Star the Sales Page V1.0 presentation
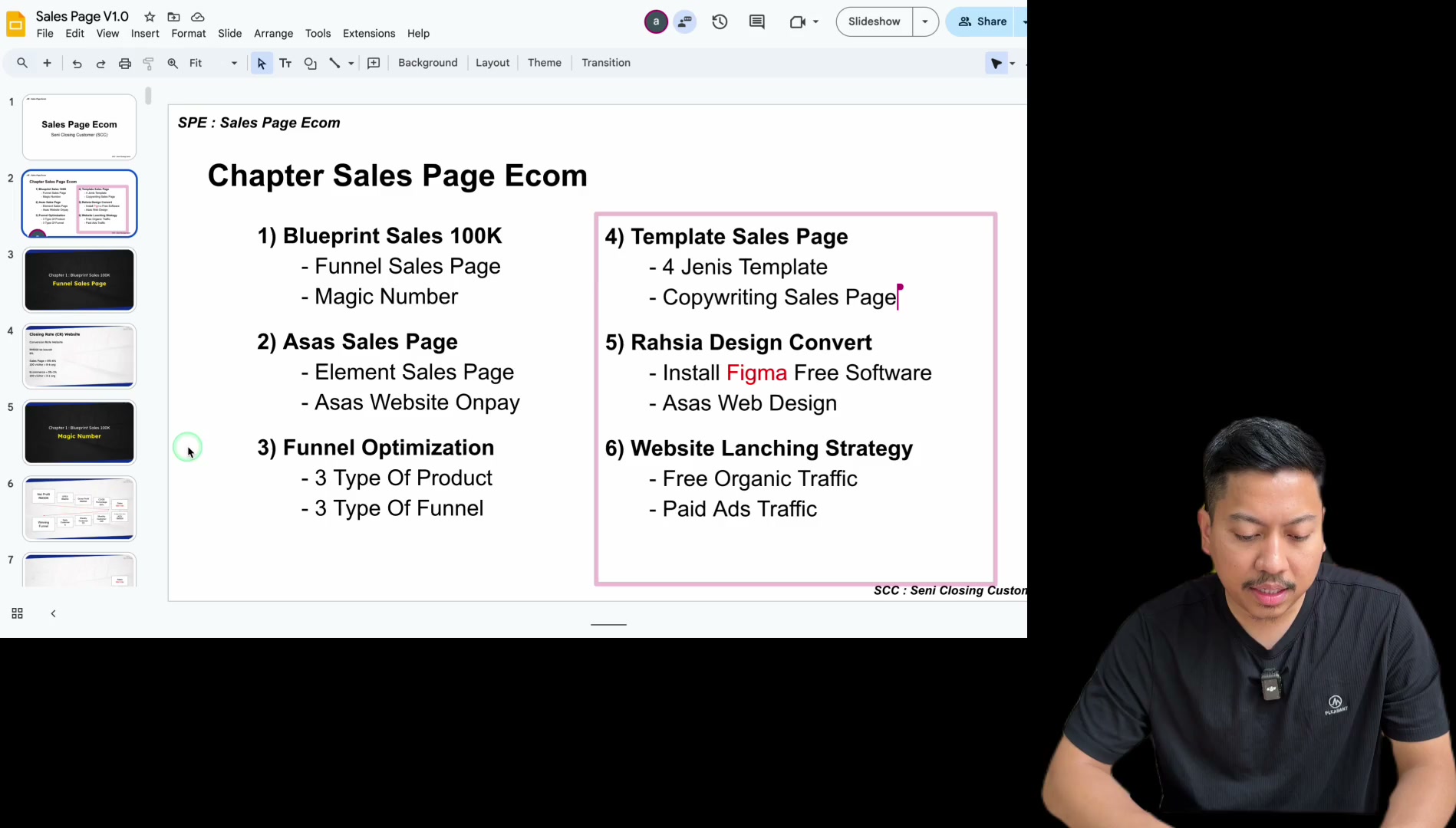 (150, 17)
